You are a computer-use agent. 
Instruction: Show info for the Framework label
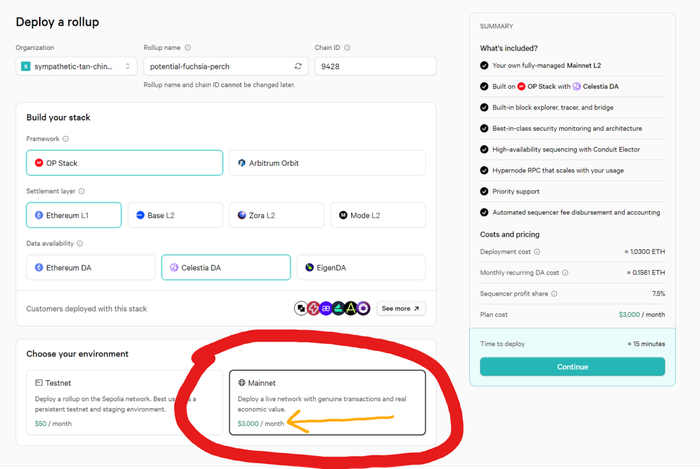click(x=66, y=139)
